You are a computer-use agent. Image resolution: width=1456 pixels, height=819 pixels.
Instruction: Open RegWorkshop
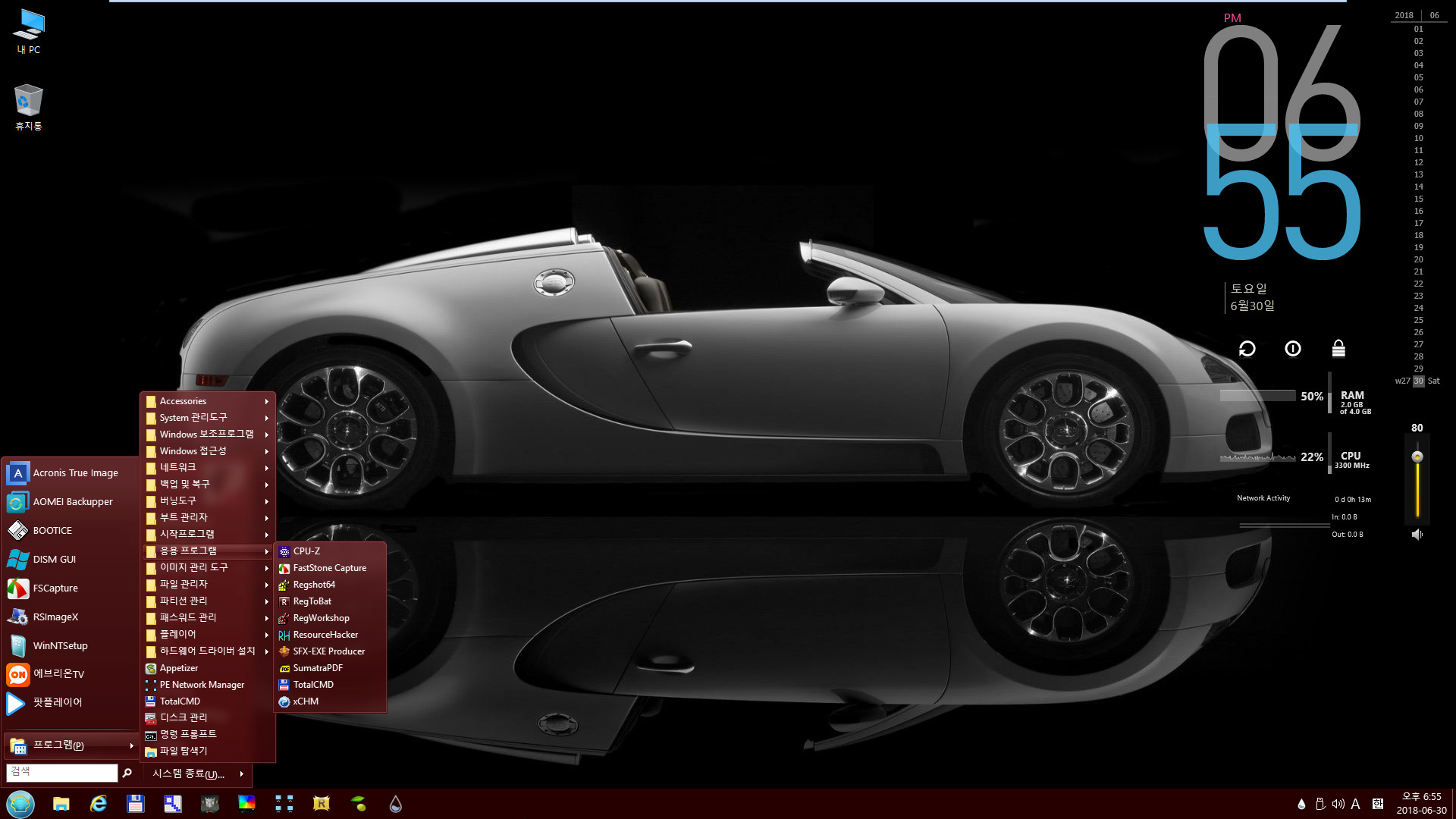[x=330, y=618]
